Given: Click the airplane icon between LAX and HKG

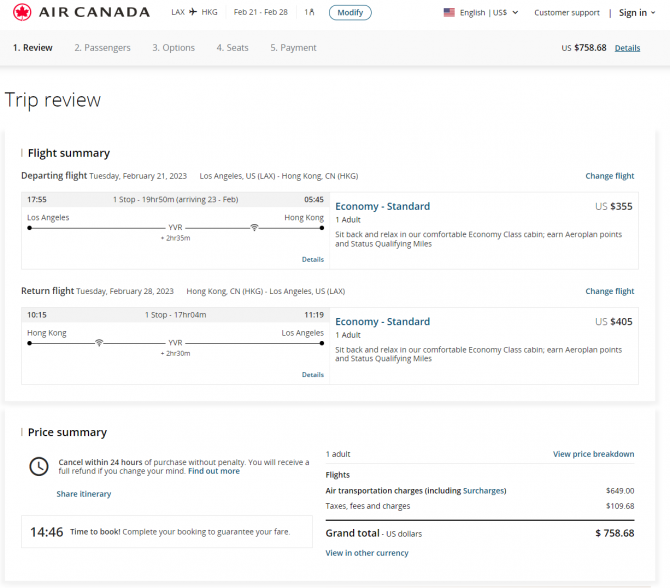Looking at the screenshot, I should click(193, 12).
